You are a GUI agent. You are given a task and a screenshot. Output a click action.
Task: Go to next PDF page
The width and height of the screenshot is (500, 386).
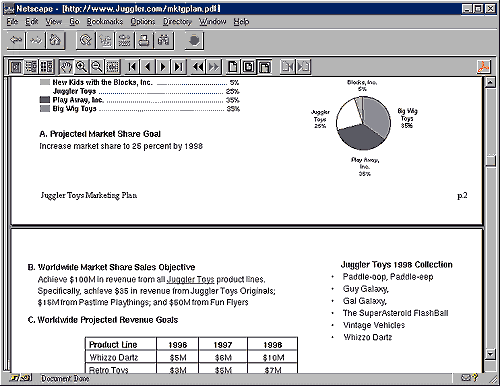[x=163, y=67]
